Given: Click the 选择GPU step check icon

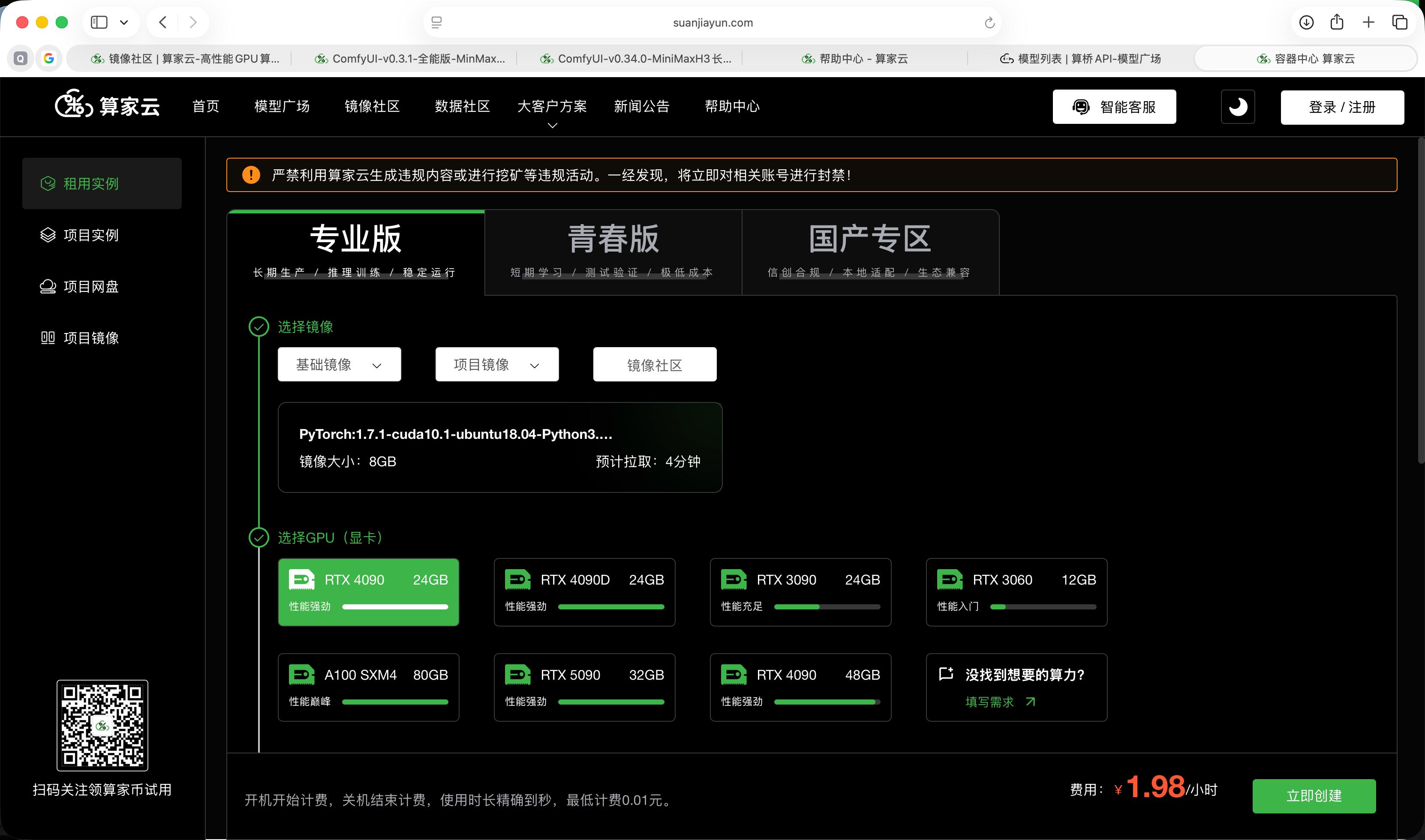Looking at the screenshot, I should coord(259,537).
